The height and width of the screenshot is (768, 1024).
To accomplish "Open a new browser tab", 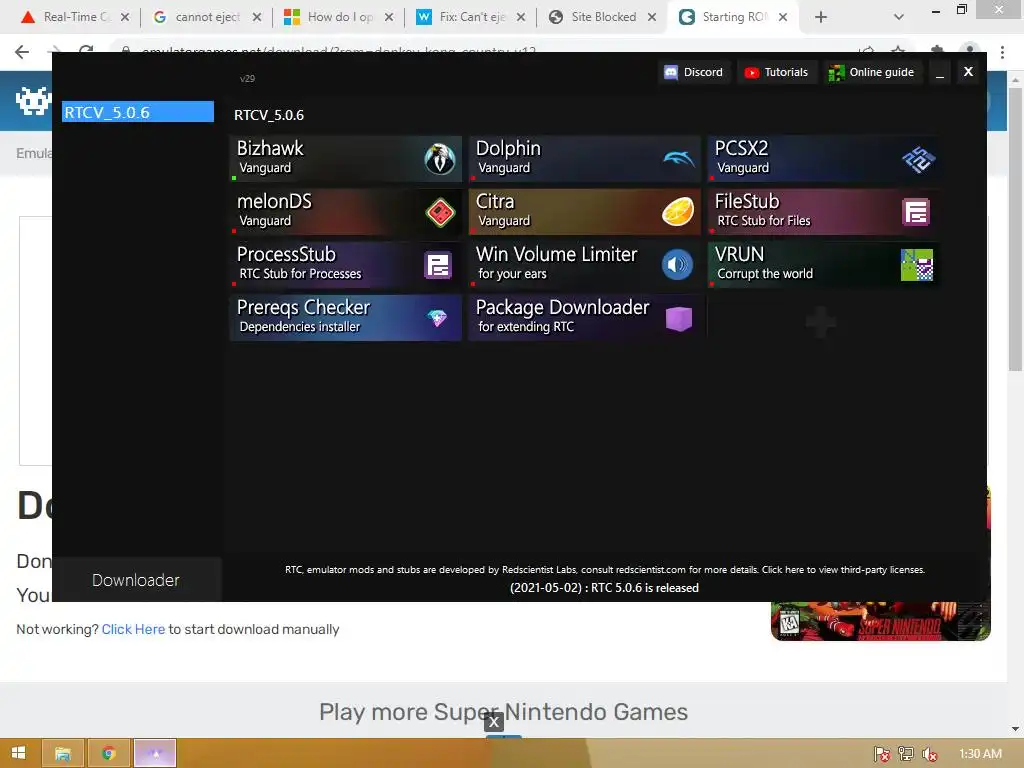I will coord(821,17).
